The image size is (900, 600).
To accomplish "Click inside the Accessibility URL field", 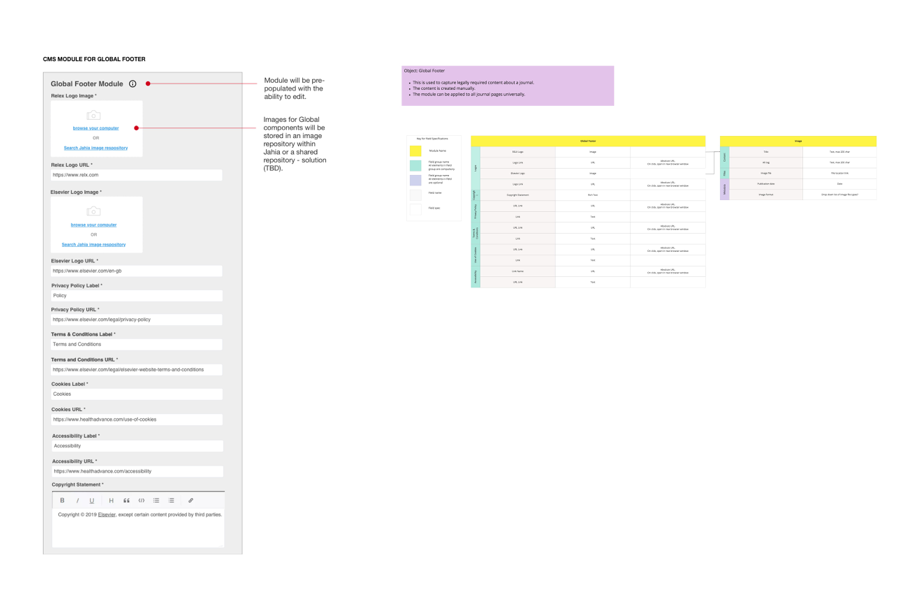I will tap(136, 471).
